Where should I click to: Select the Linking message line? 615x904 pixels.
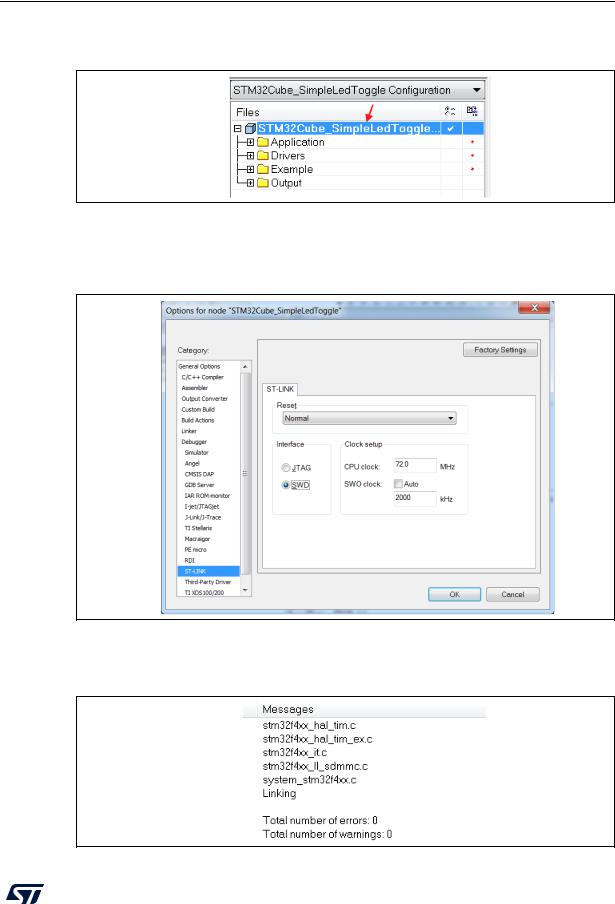pos(279,793)
